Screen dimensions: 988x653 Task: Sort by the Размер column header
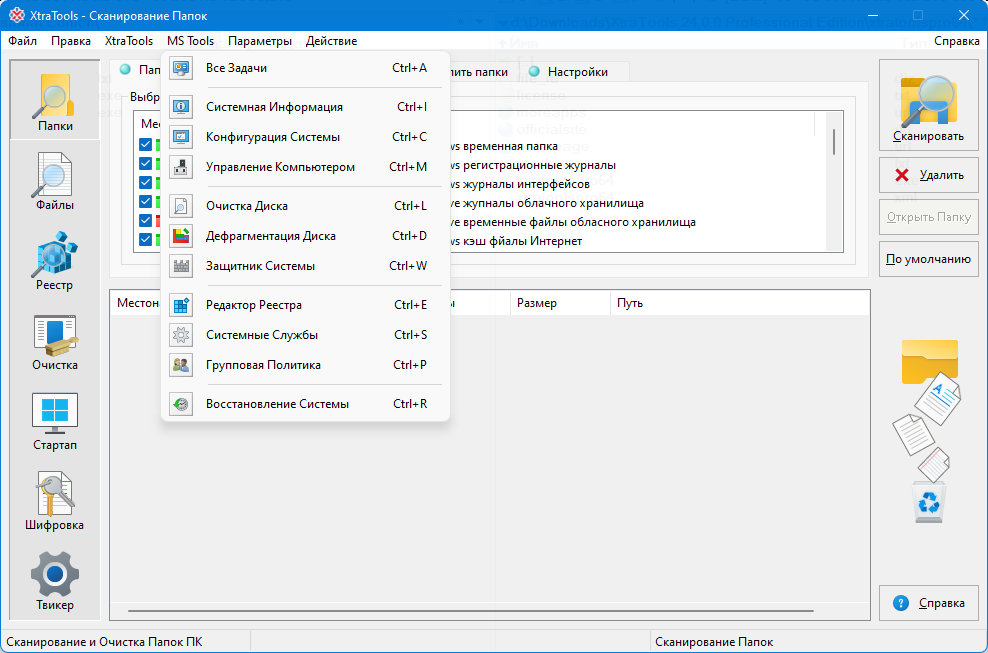[560, 303]
